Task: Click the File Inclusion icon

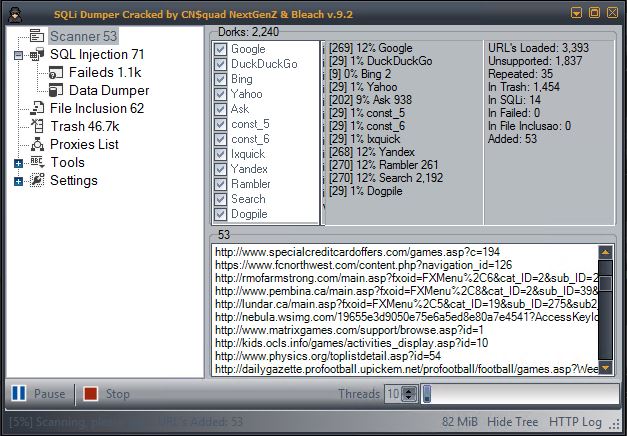Action: coord(37,108)
